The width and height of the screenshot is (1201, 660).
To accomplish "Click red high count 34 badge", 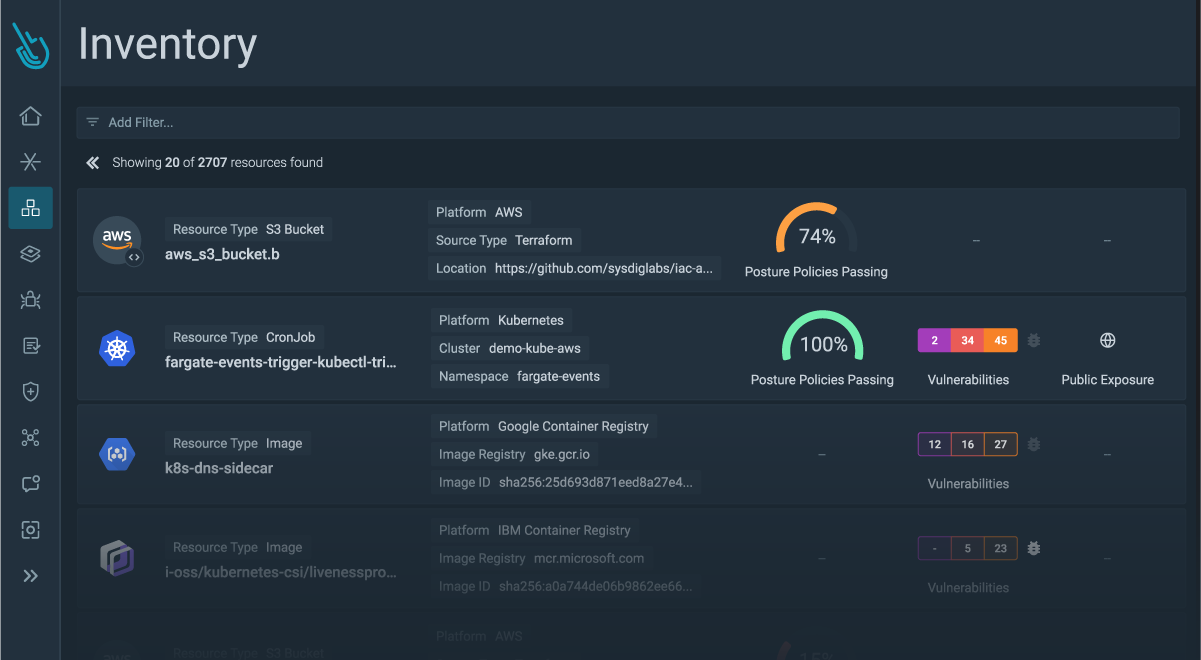I will tap(967, 340).
